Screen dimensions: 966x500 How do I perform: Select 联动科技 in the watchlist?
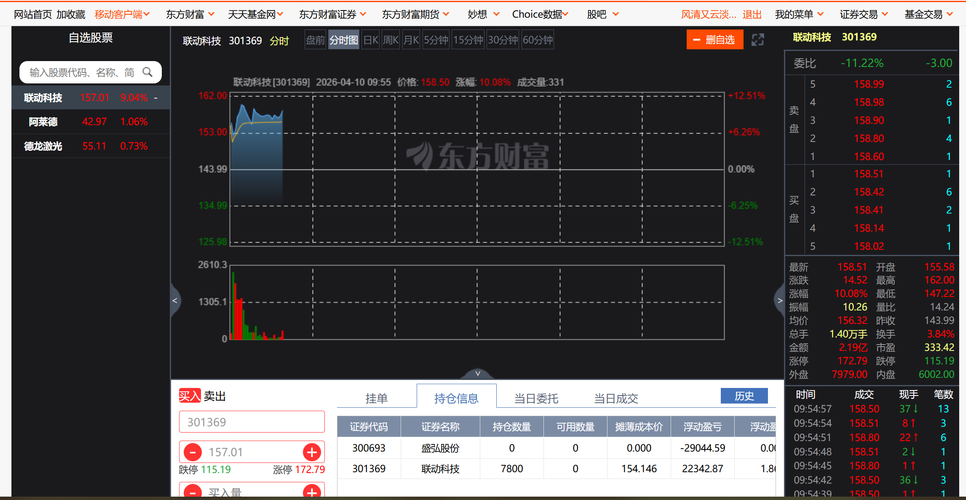click(91, 97)
